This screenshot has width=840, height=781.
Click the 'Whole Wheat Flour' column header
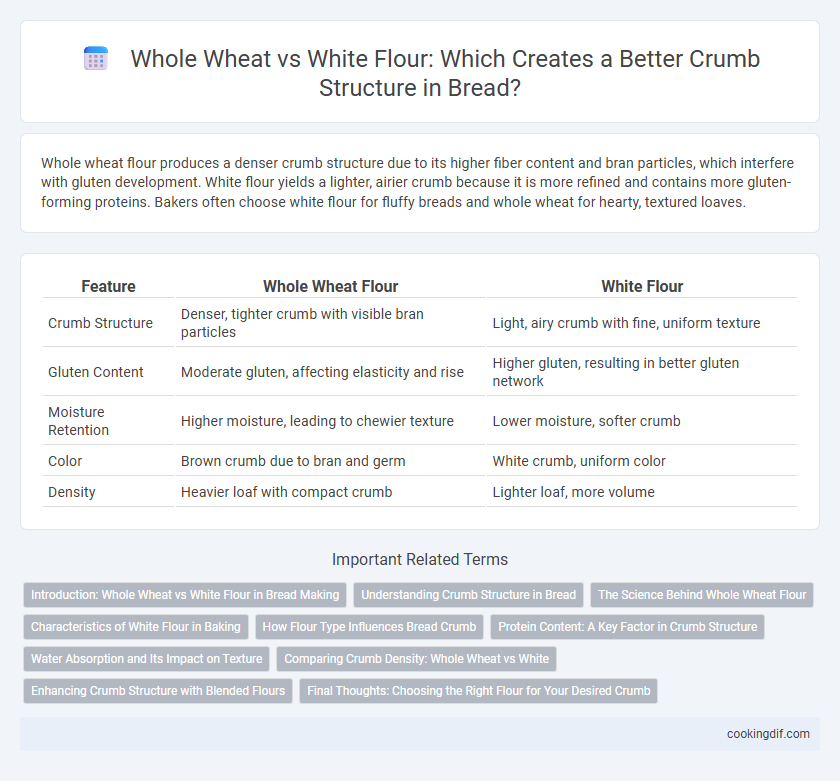click(330, 286)
